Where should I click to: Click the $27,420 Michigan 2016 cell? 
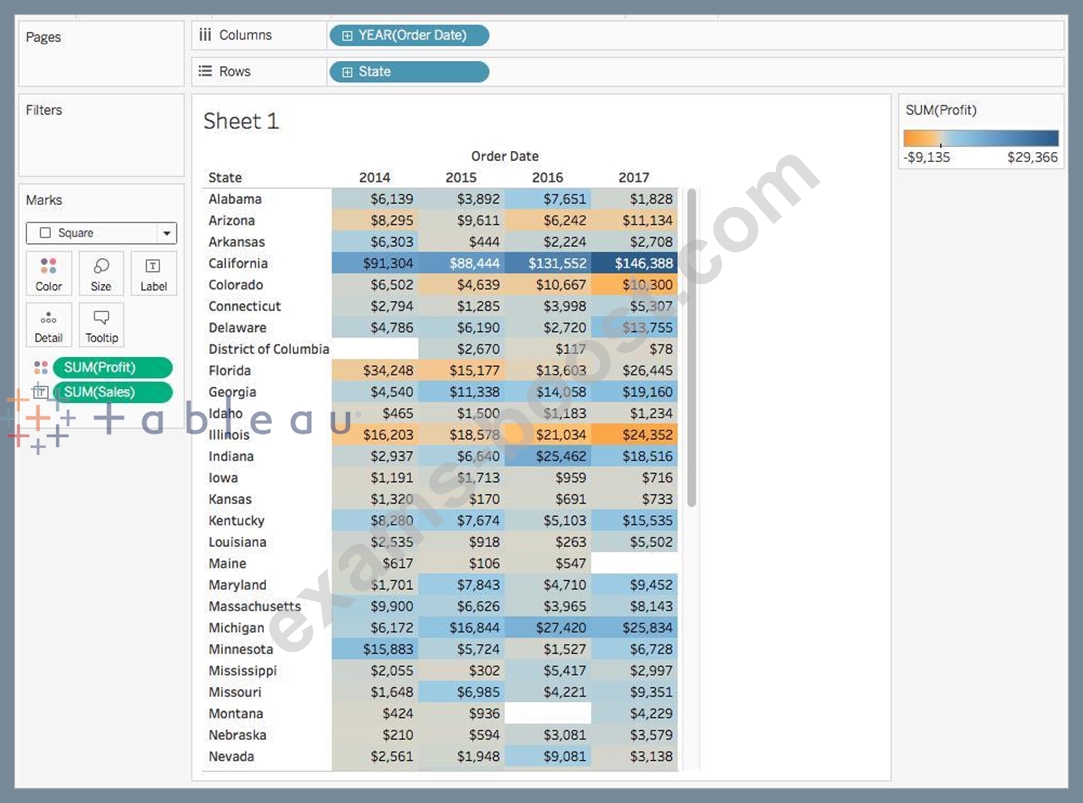[x=548, y=628]
